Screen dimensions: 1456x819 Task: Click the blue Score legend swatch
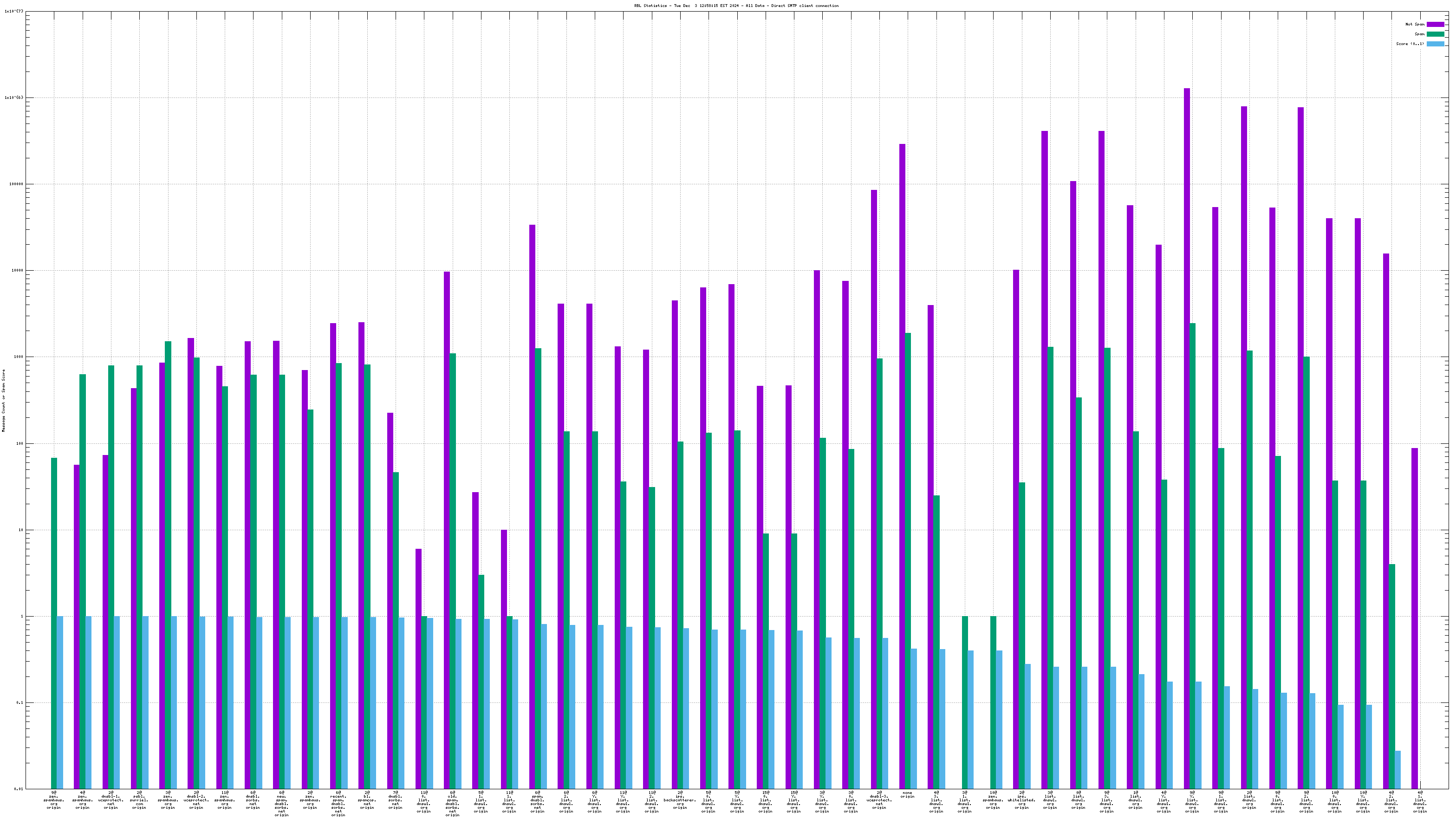point(1435,44)
